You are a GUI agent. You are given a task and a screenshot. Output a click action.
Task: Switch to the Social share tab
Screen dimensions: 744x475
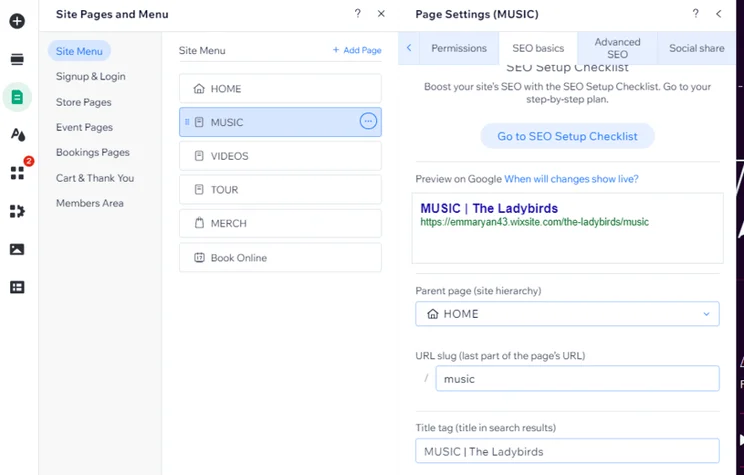pyautogui.click(x=697, y=48)
